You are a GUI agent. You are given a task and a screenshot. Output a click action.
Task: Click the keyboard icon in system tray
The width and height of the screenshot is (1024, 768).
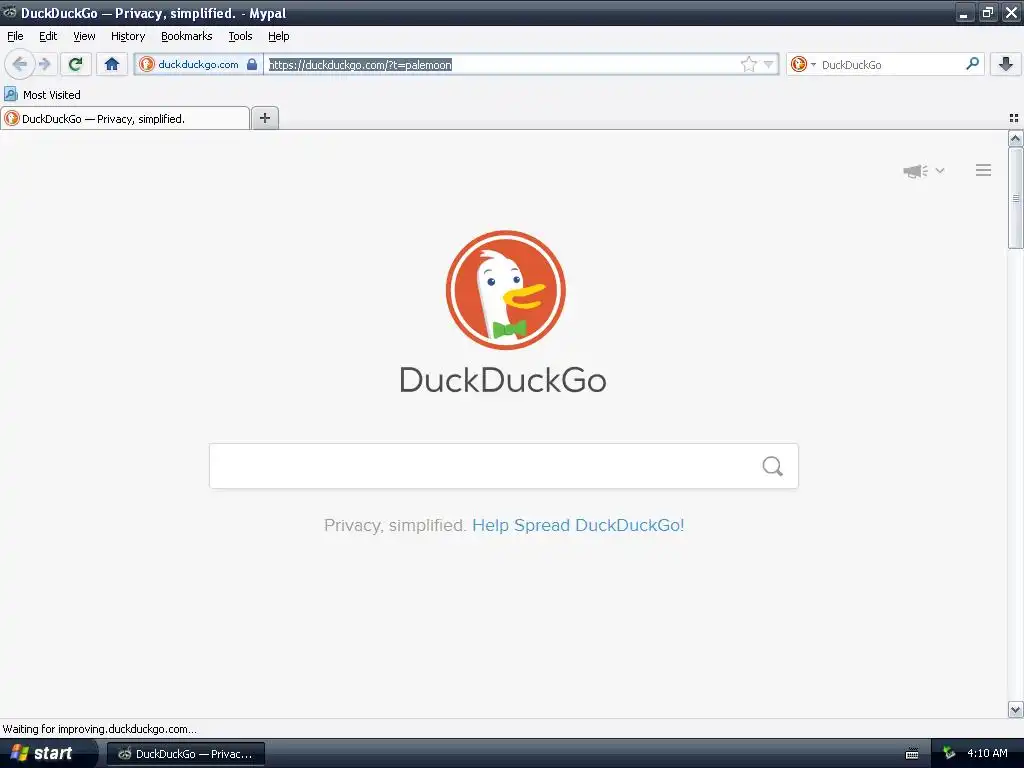coord(912,754)
